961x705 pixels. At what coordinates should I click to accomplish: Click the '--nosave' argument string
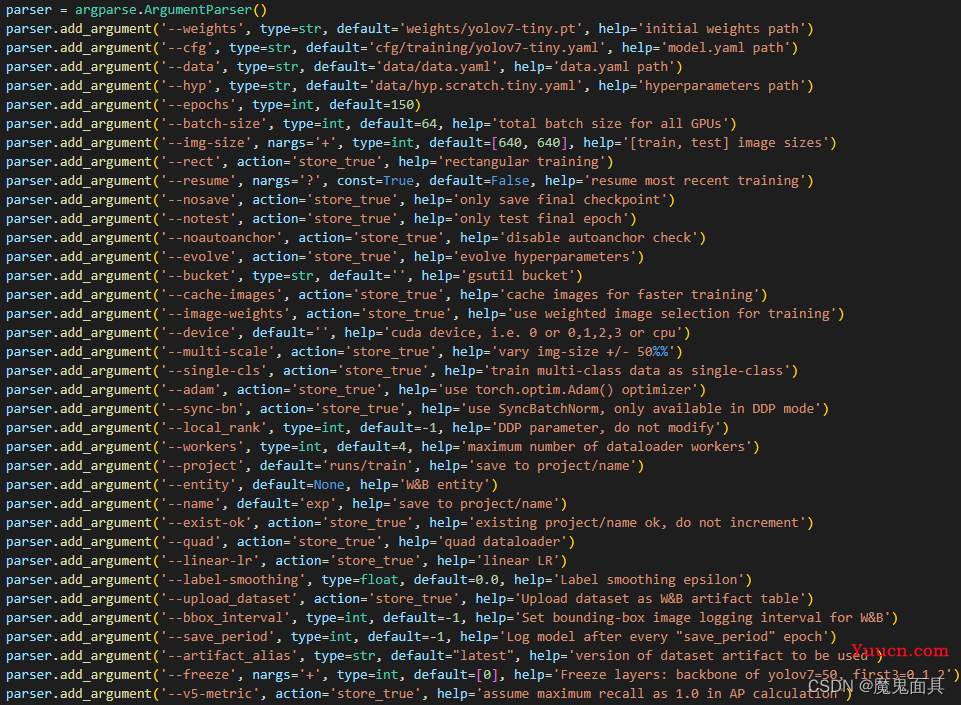pos(199,200)
